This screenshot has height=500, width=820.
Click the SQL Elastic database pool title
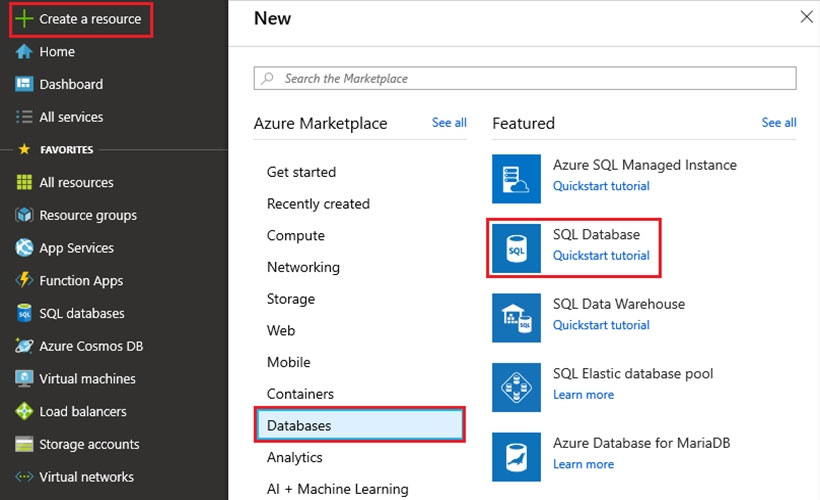pyautogui.click(x=633, y=373)
